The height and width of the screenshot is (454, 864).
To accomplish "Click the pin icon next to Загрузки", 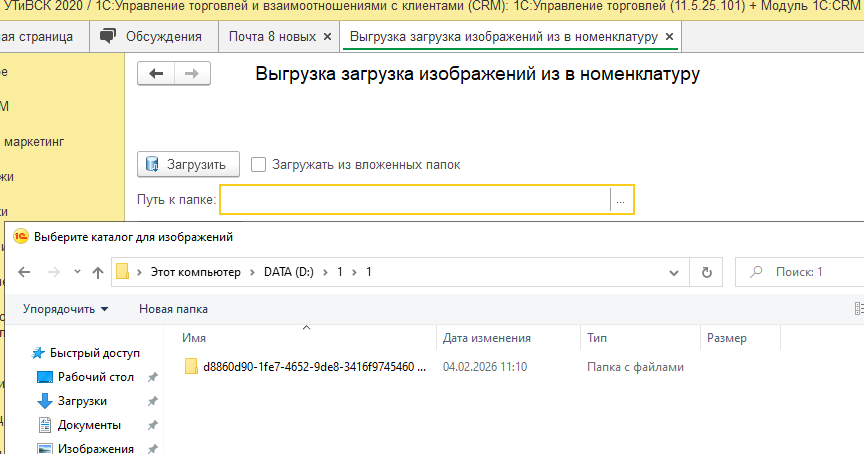I will [x=153, y=401].
